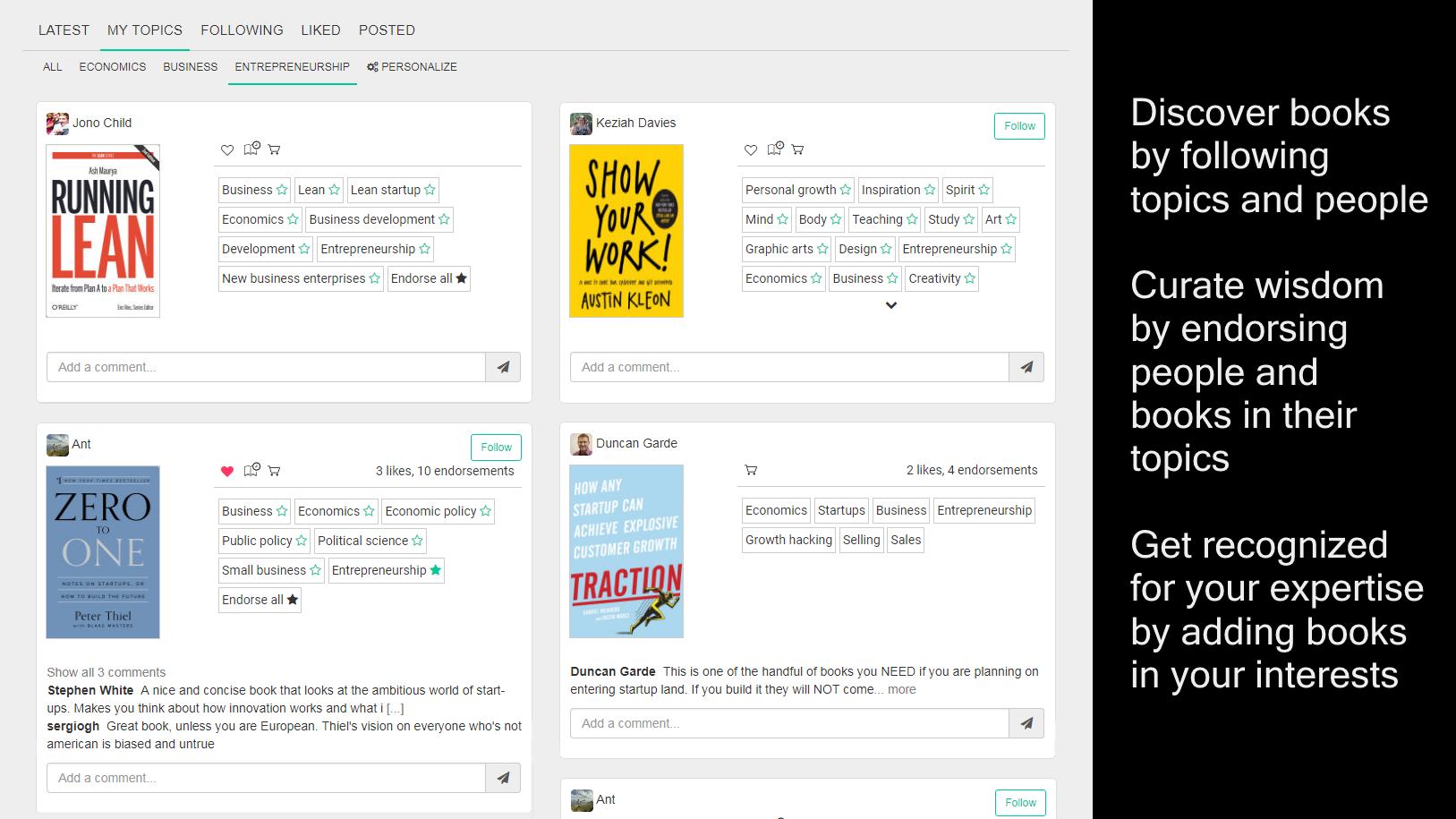Image resolution: width=1456 pixels, height=819 pixels.
Task: Add Show Your Work to reading list
Action: [775, 149]
